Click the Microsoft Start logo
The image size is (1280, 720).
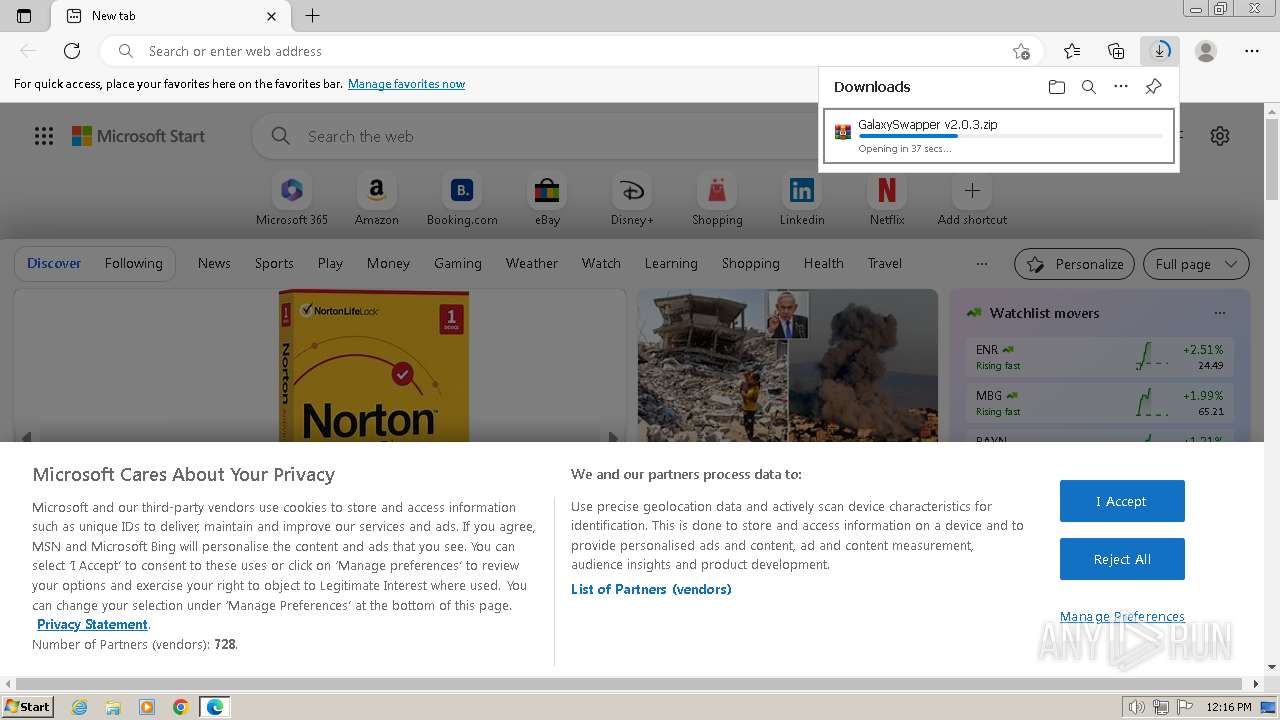coord(138,136)
